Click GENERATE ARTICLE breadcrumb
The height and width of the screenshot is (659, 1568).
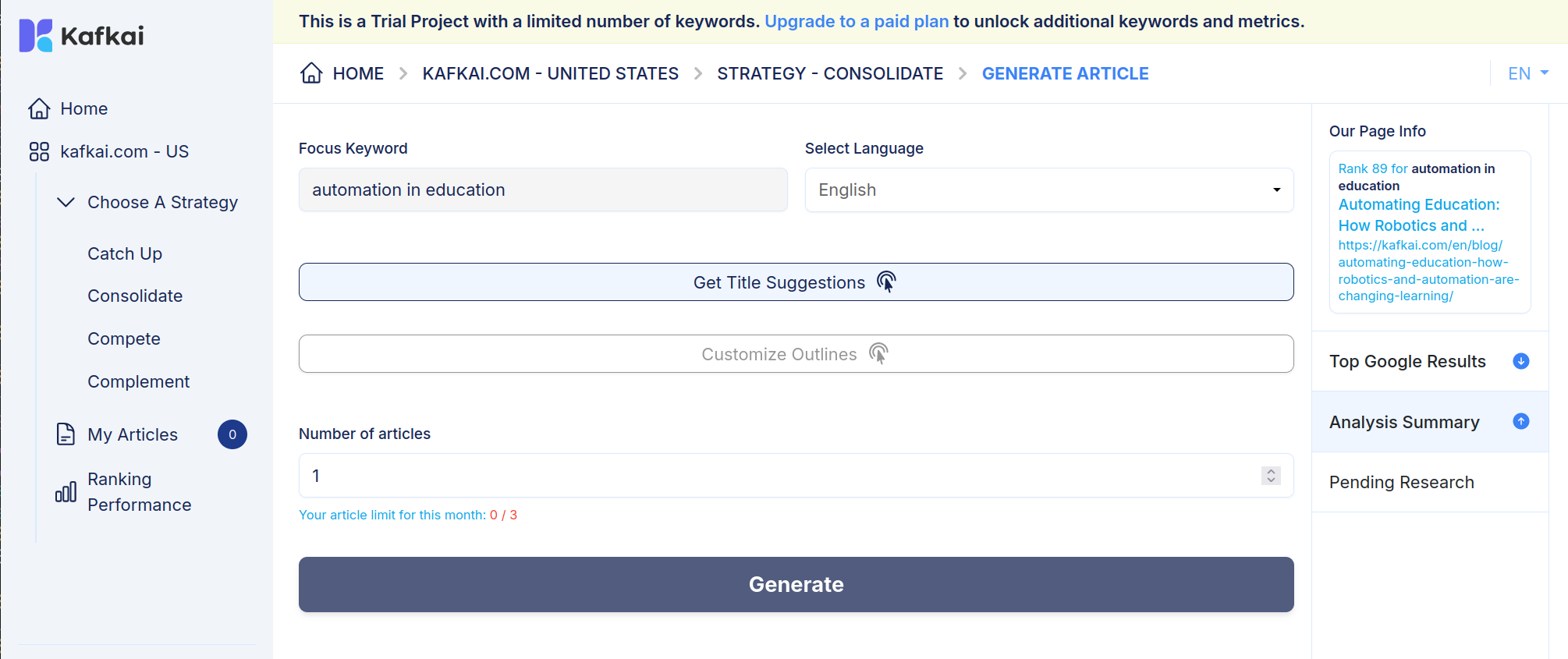[x=1065, y=73]
